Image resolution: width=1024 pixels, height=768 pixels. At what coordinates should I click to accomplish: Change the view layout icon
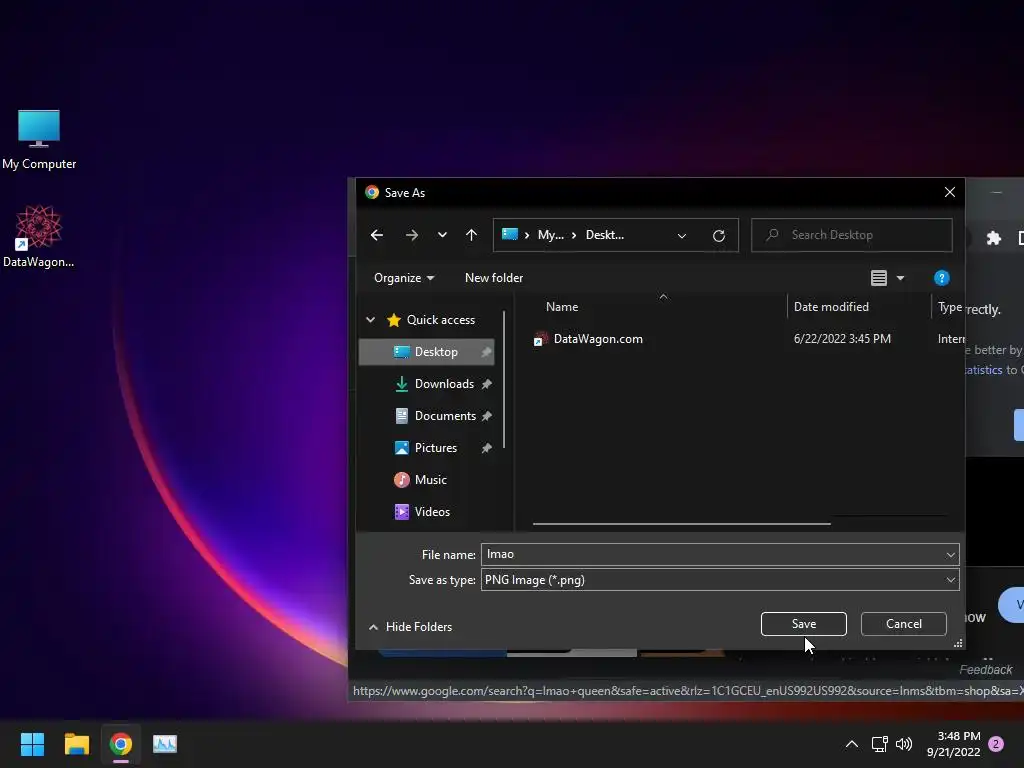coord(879,278)
